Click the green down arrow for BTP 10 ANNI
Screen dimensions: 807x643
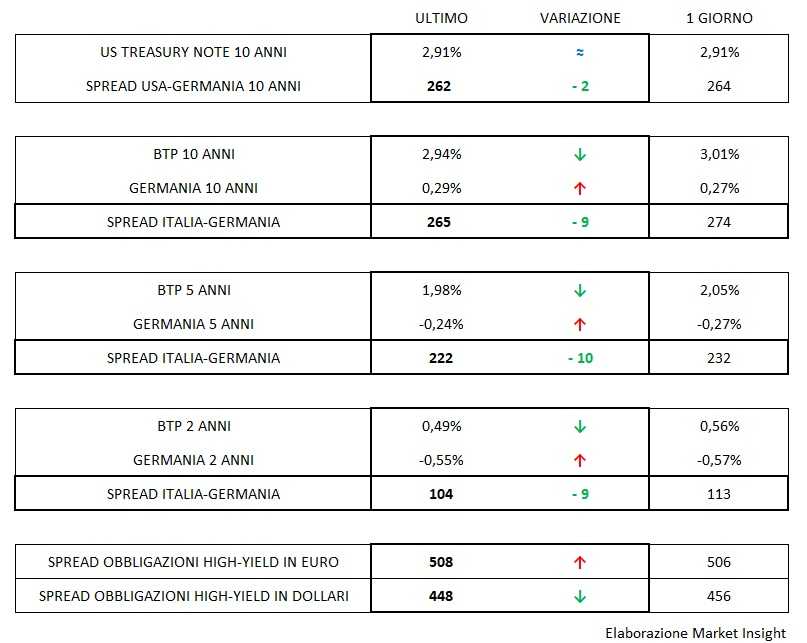tap(580, 155)
